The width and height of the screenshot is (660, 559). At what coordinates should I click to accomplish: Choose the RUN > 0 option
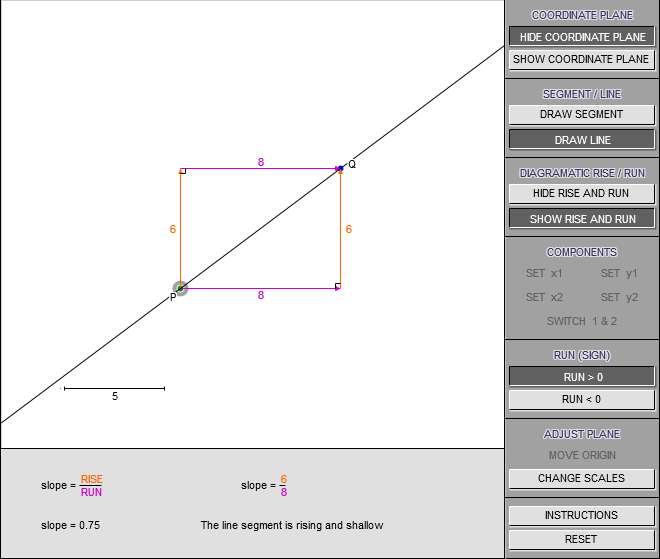582,377
